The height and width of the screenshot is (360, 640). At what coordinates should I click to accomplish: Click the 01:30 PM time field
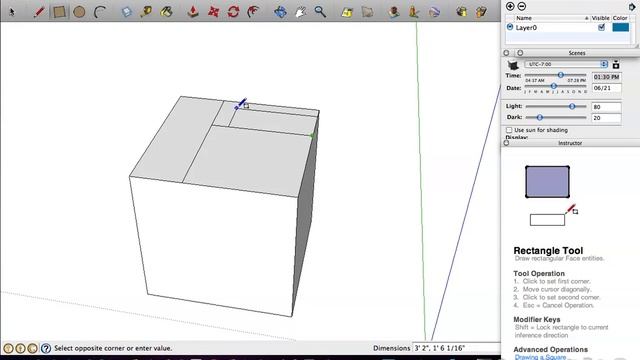tap(606, 77)
